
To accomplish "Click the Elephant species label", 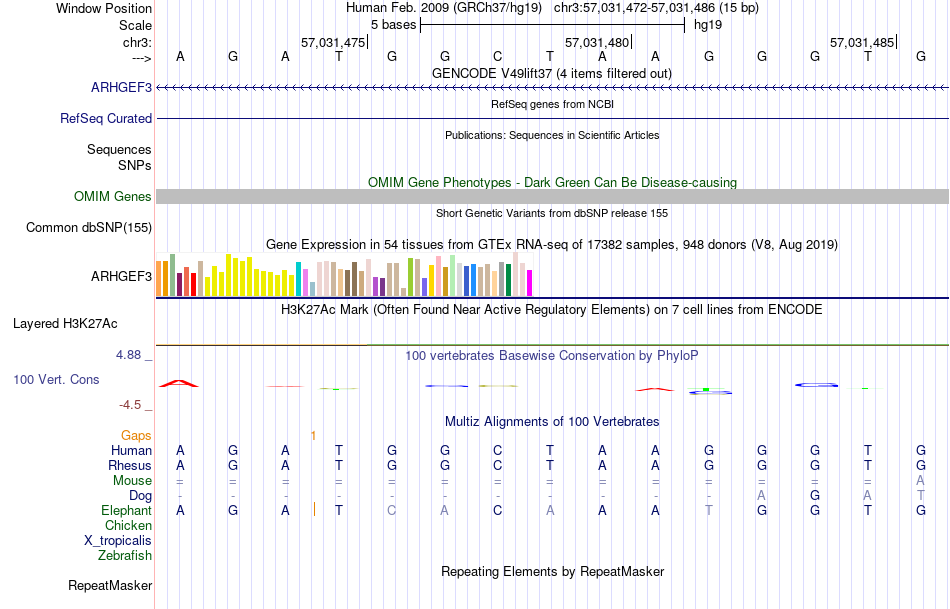I will 127,511.
